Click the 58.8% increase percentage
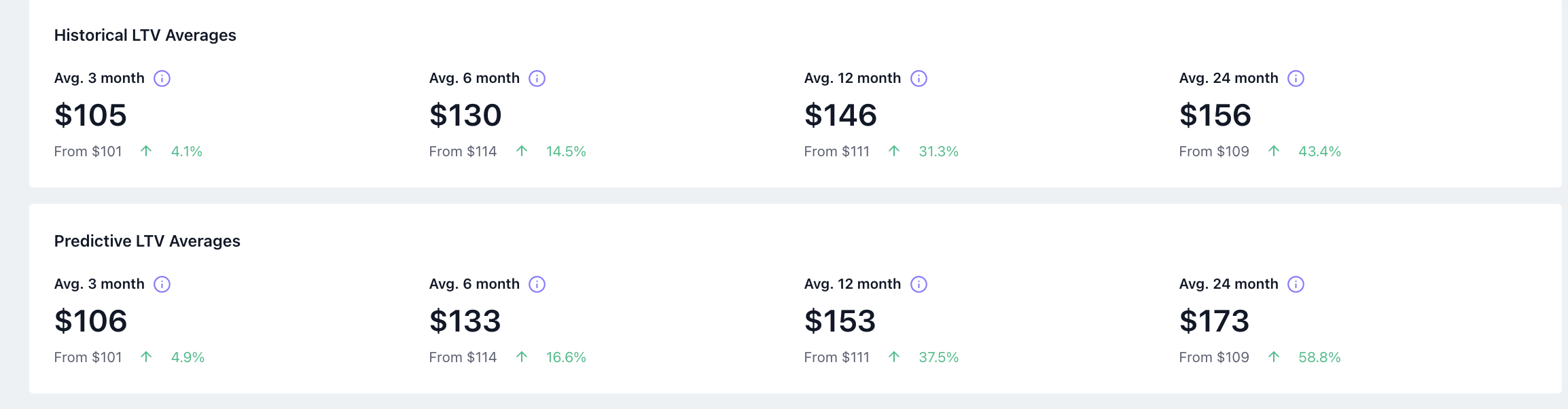Screen dimensions: 1568x409 pos(1319,357)
